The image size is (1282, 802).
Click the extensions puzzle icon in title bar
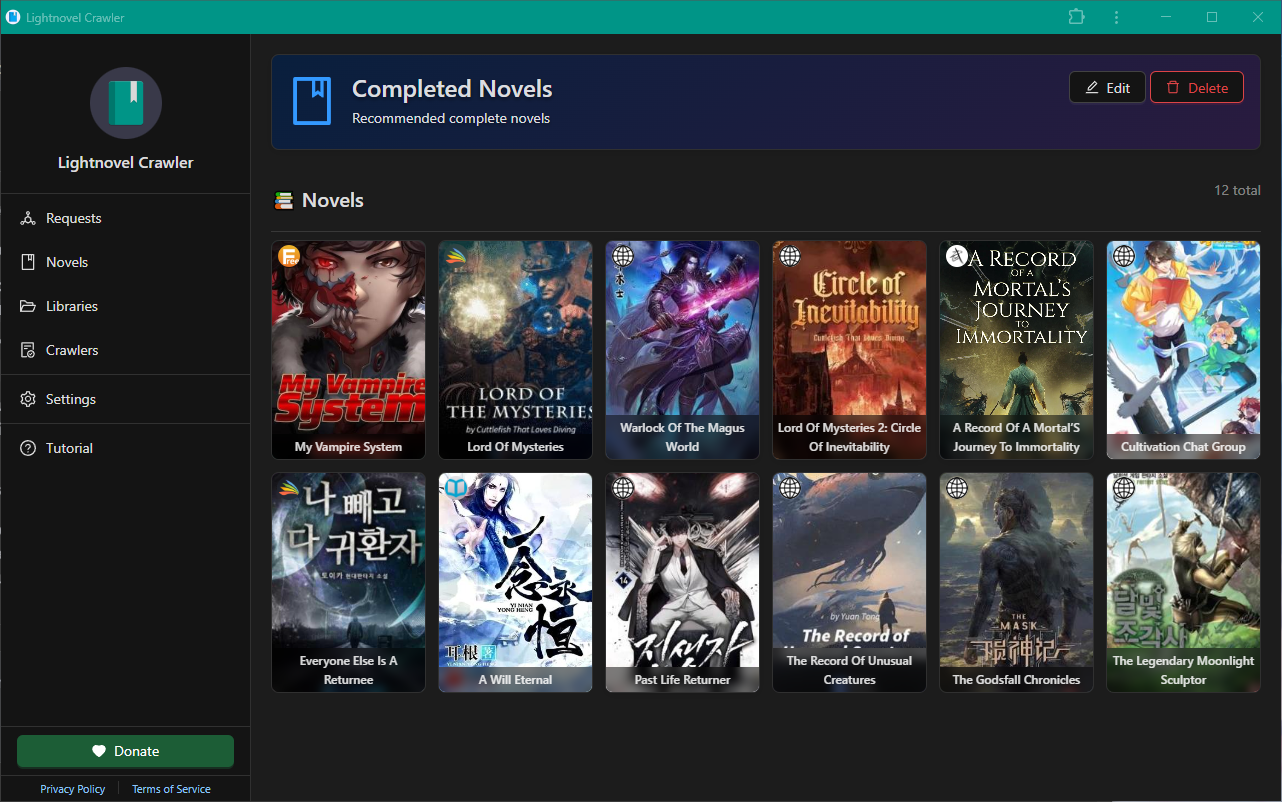click(x=1076, y=17)
